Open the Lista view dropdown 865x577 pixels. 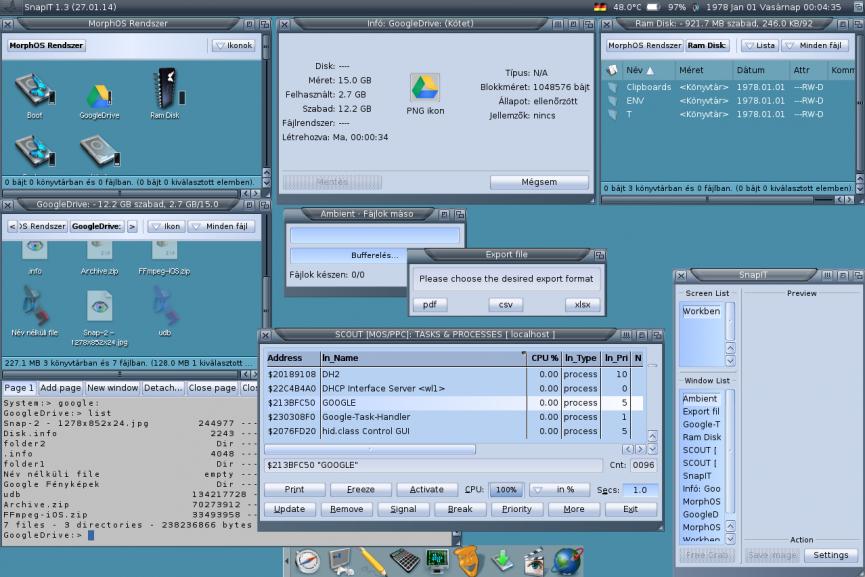point(760,45)
